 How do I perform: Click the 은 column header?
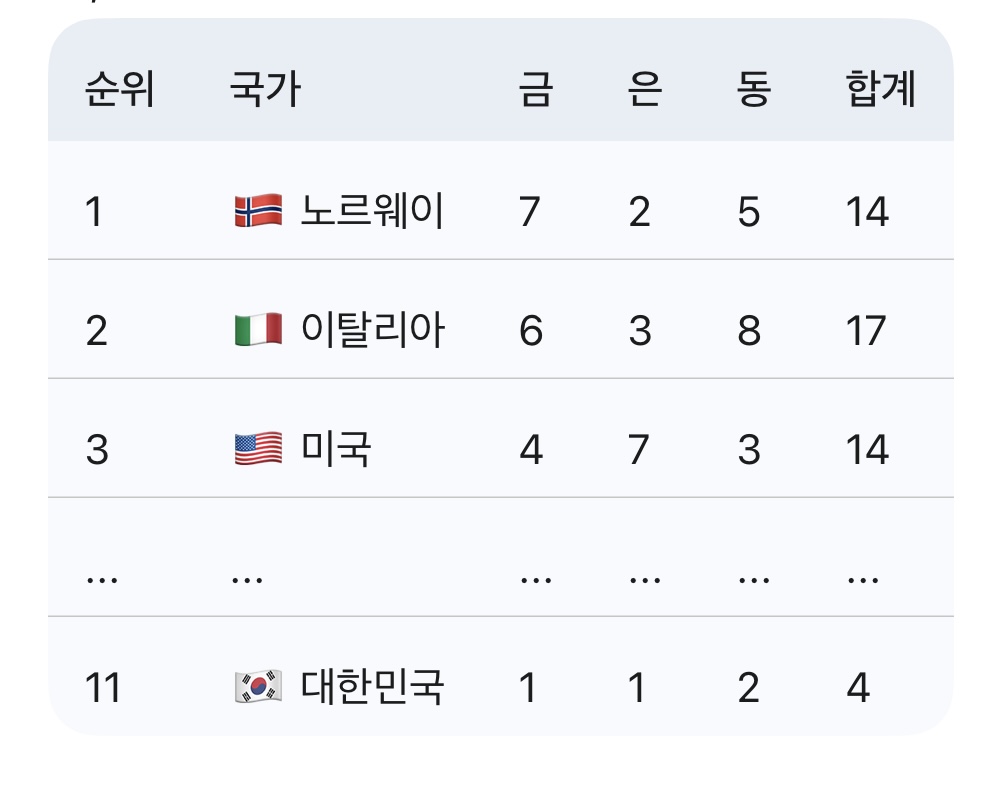645,89
